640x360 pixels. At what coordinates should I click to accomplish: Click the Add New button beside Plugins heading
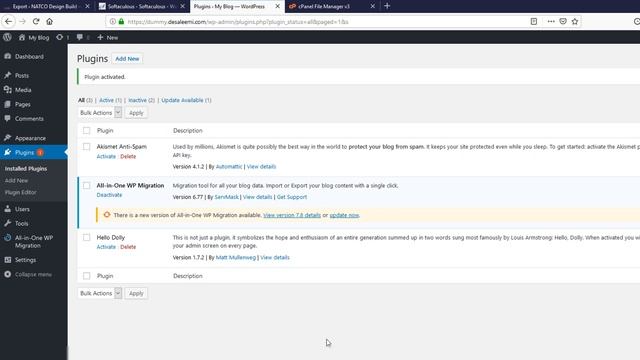127,59
